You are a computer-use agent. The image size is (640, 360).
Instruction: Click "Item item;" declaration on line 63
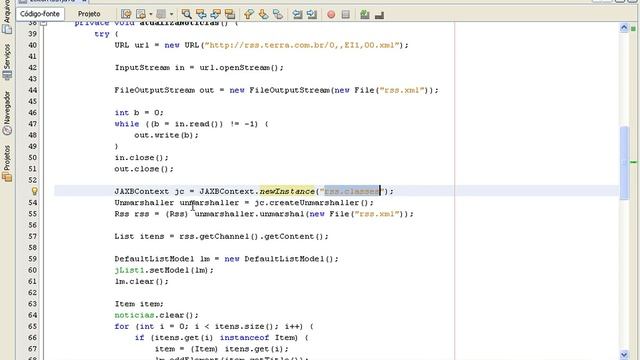(x=139, y=304)
